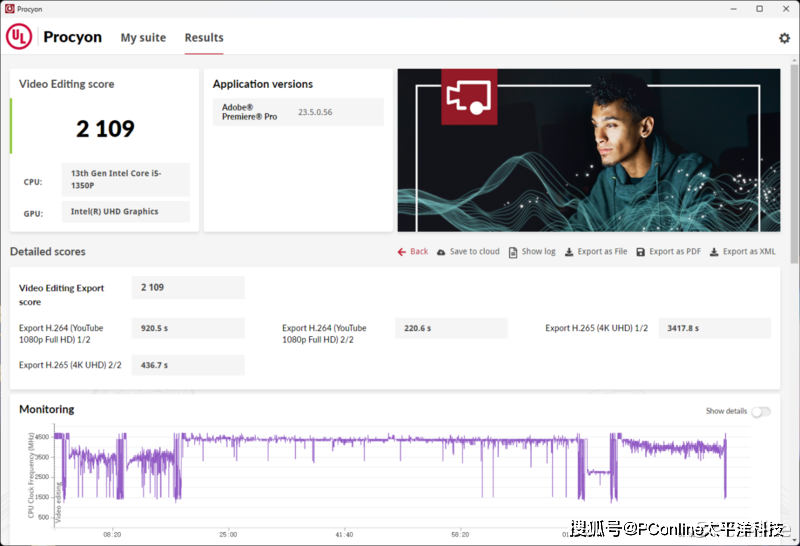The image size is (800, 546).
Task: Select the Results tab
Action: click(x=204, y=38)
